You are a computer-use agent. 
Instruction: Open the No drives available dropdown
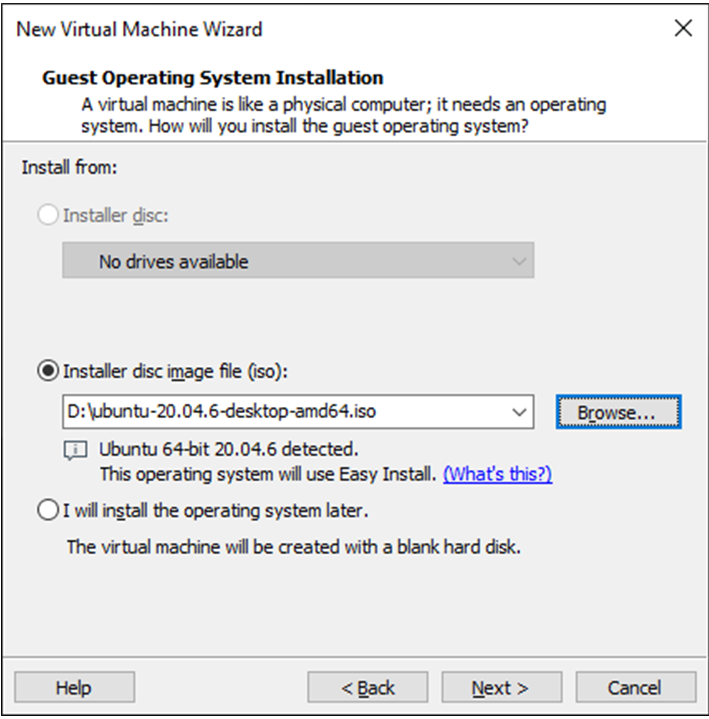(x=298, y=262)
